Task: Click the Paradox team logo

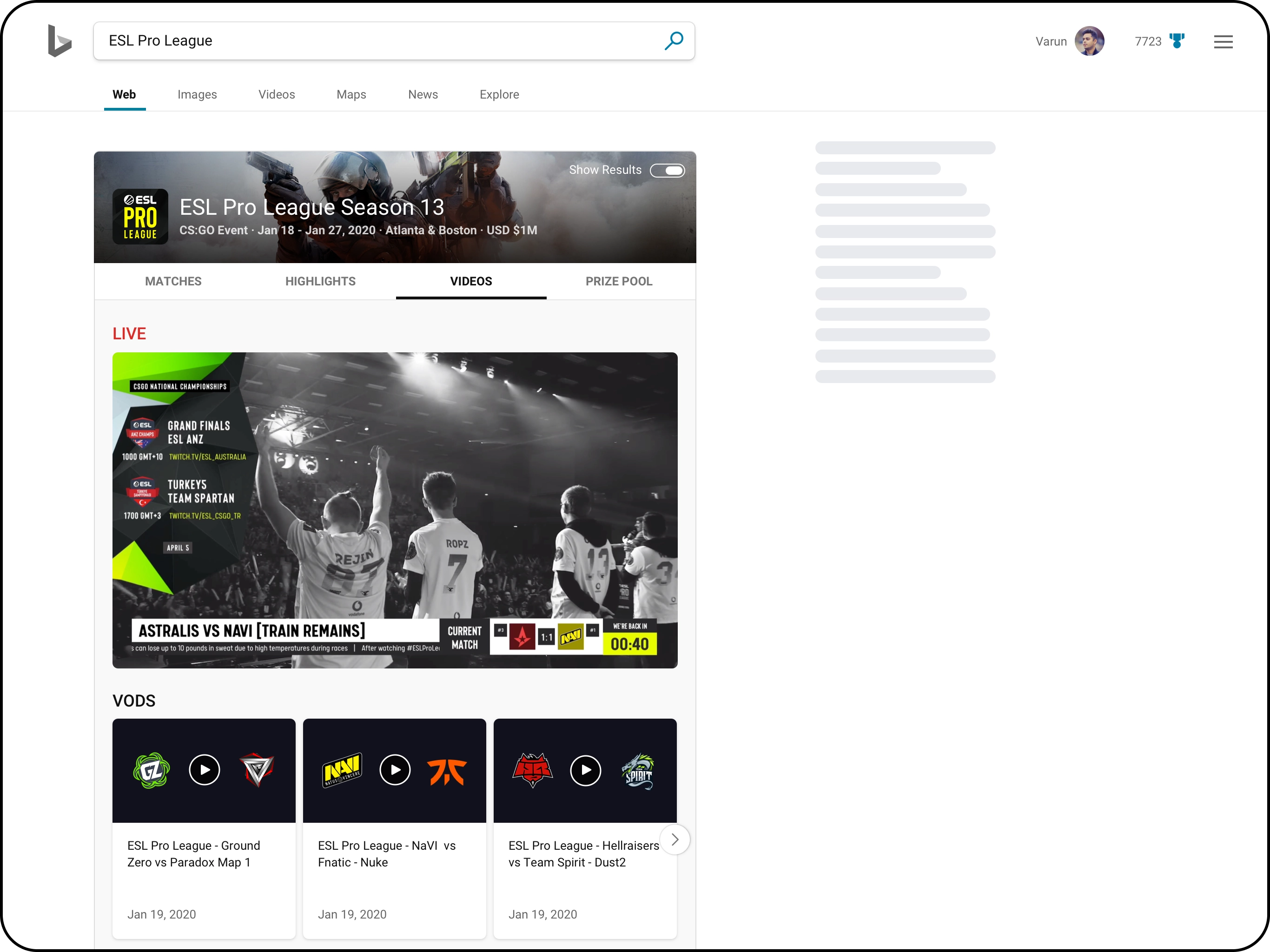Action: point(257,770)
